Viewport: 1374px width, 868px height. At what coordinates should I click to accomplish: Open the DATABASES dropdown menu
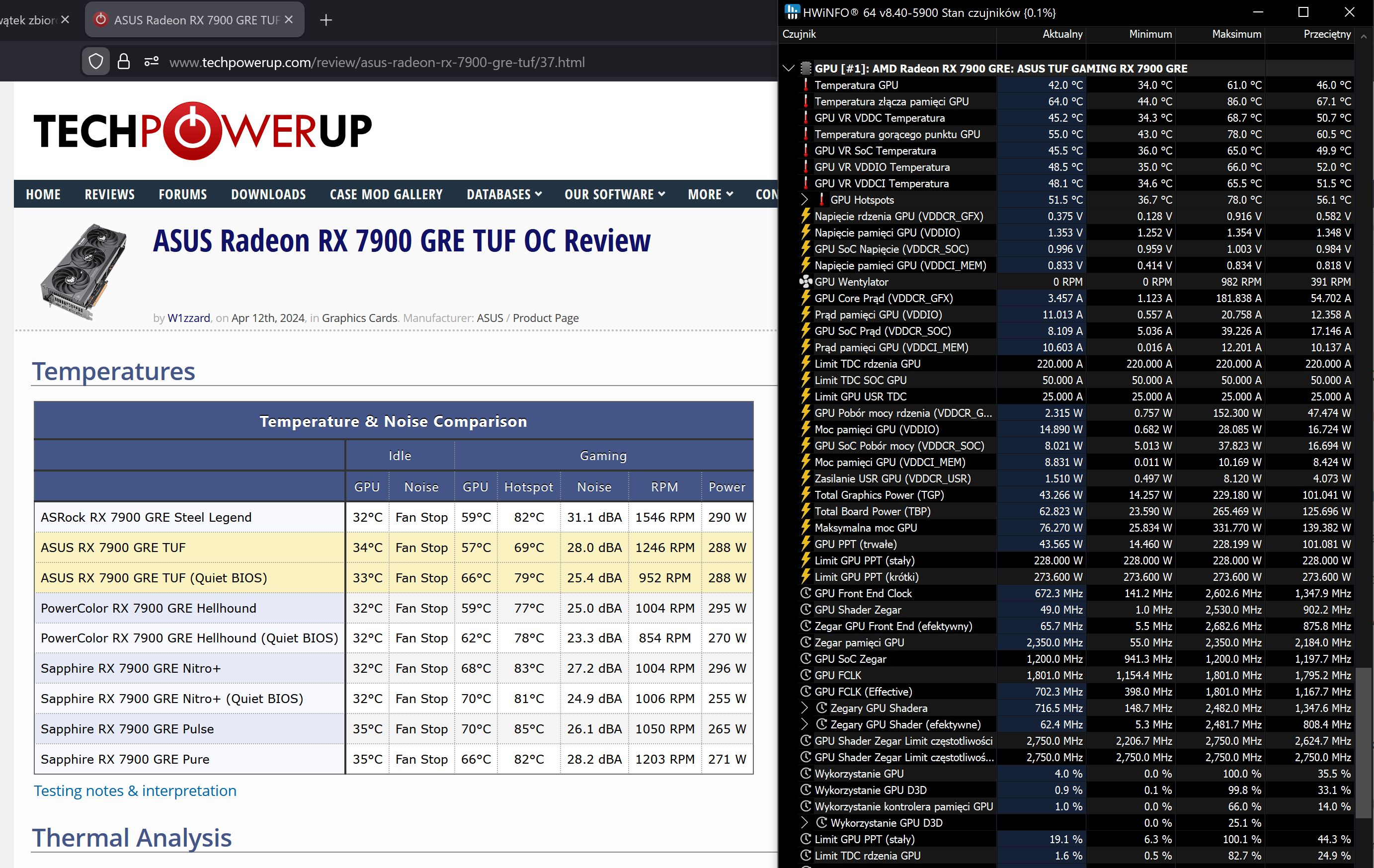click(x=504, y=195)
